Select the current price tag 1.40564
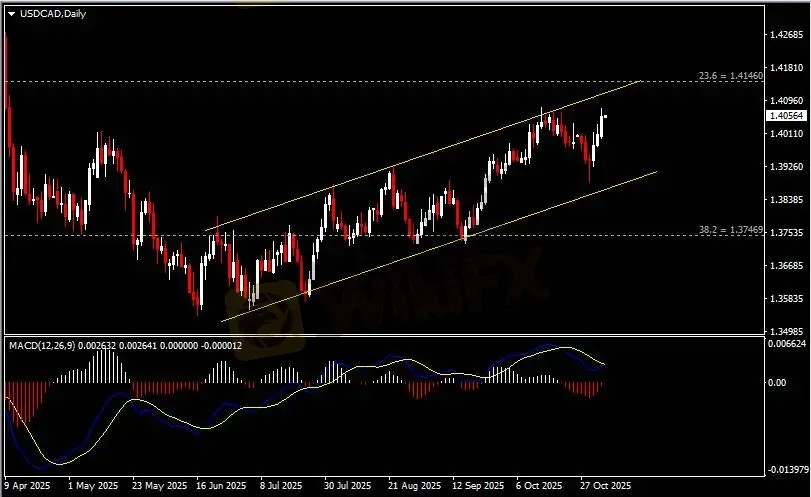Viewport: 811px width, 497px height. click(787, 116)
